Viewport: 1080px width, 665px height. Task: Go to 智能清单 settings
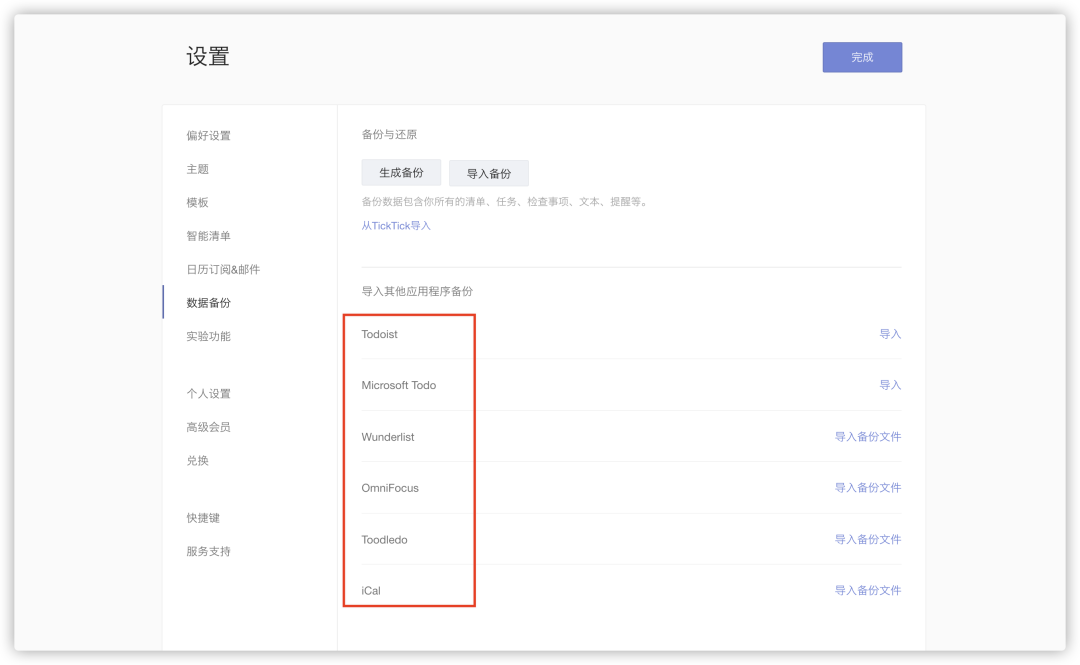tap(208, 236)
